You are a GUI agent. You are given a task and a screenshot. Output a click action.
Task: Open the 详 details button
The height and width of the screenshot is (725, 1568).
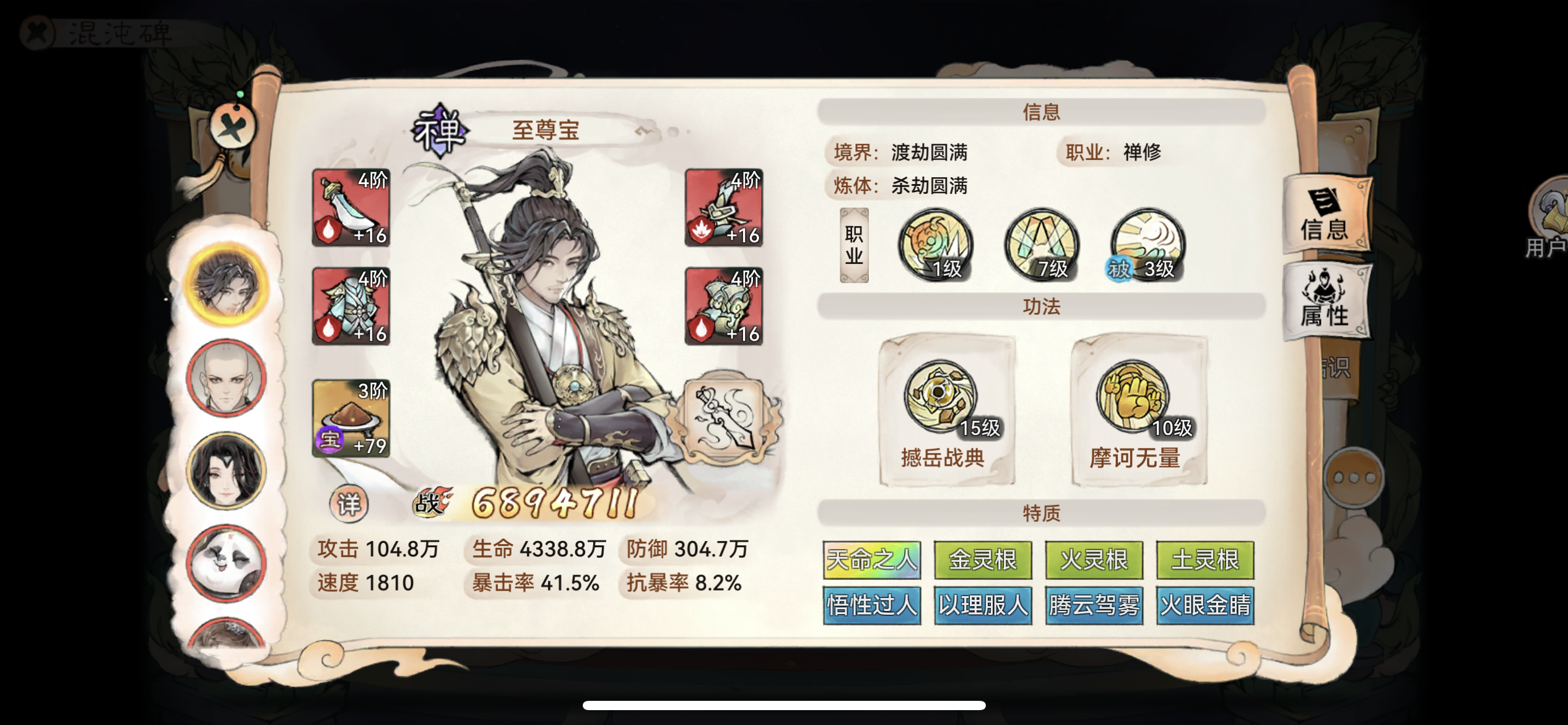click(x=349, y=504)
